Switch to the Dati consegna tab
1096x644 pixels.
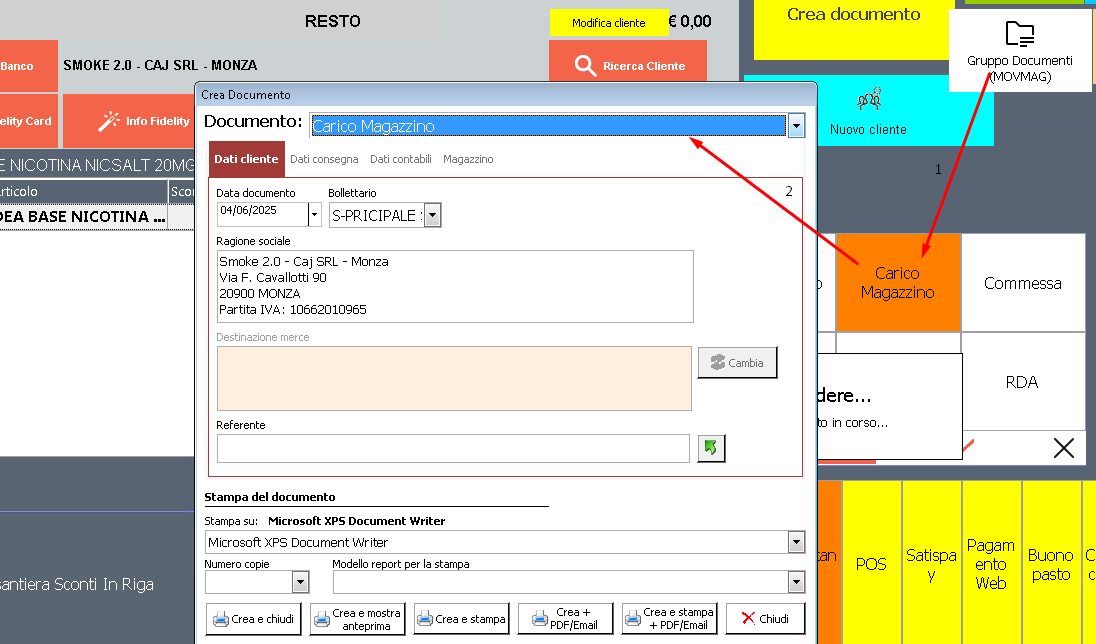point(324,159)
